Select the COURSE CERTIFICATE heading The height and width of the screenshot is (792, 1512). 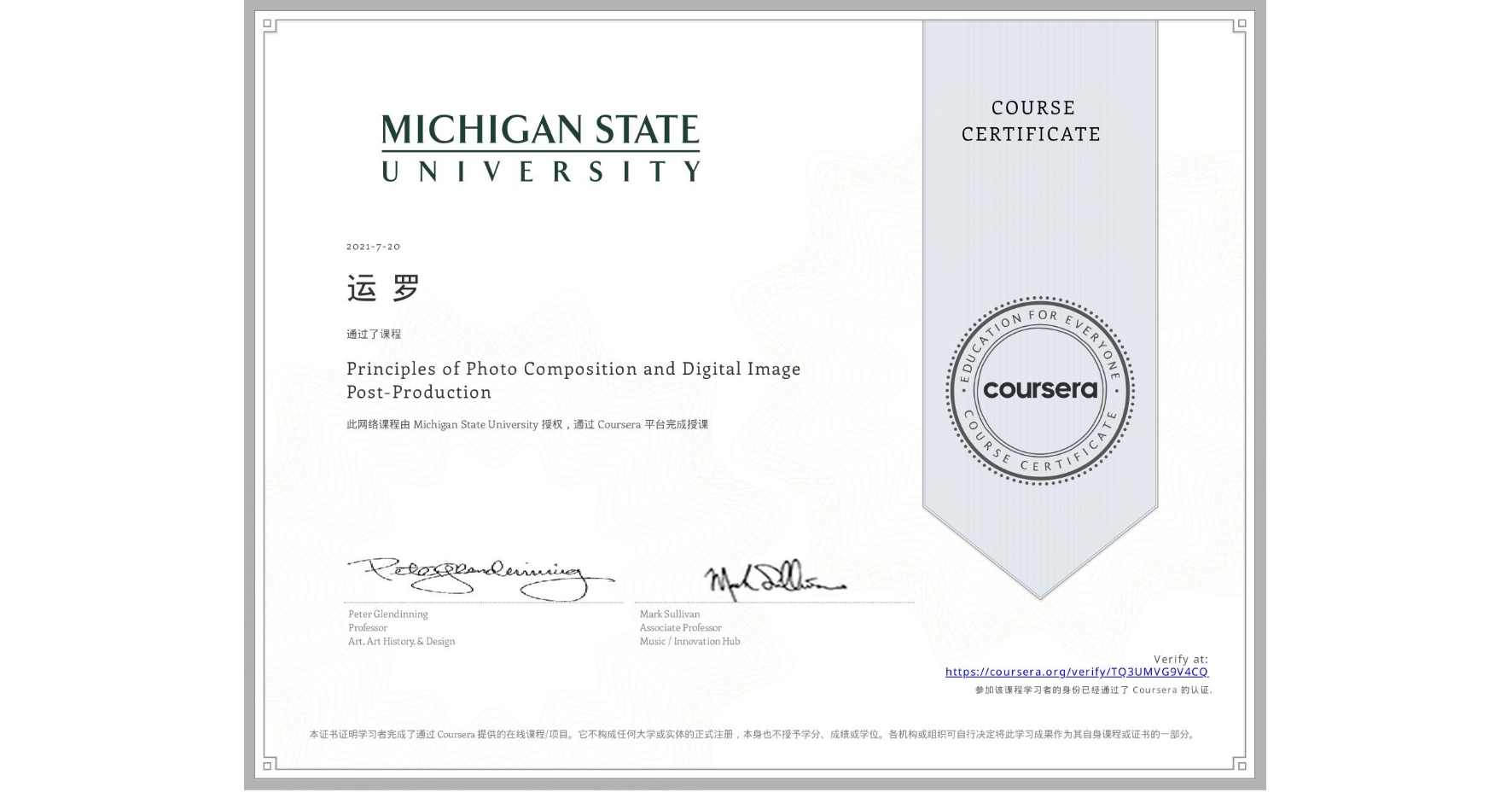[x=1030, y=120]
